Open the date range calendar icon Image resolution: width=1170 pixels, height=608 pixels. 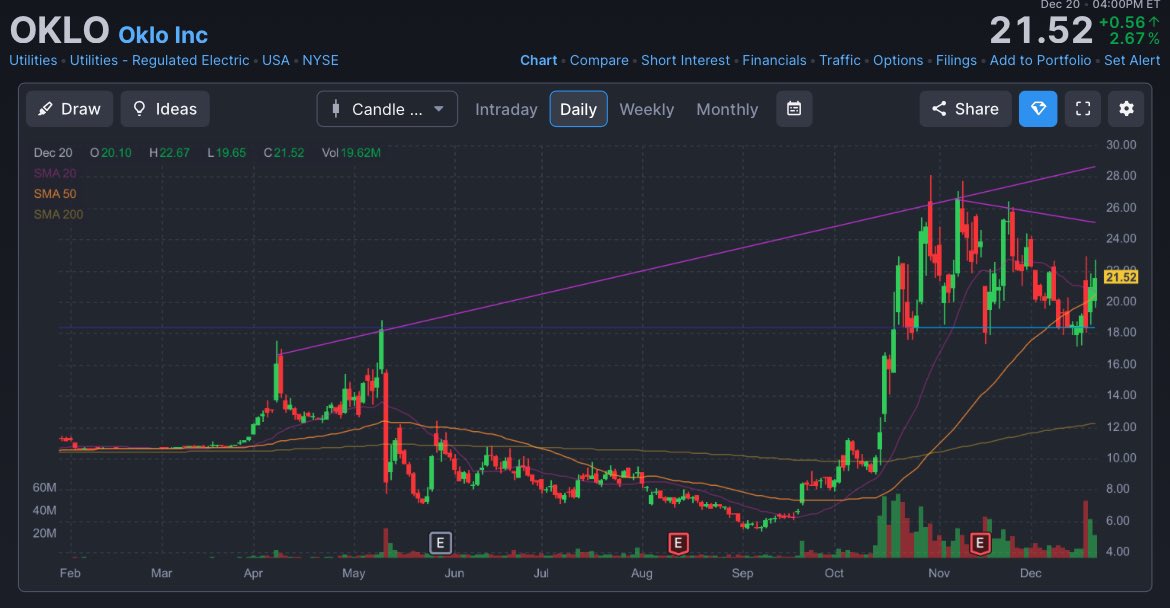click(794, 109)
